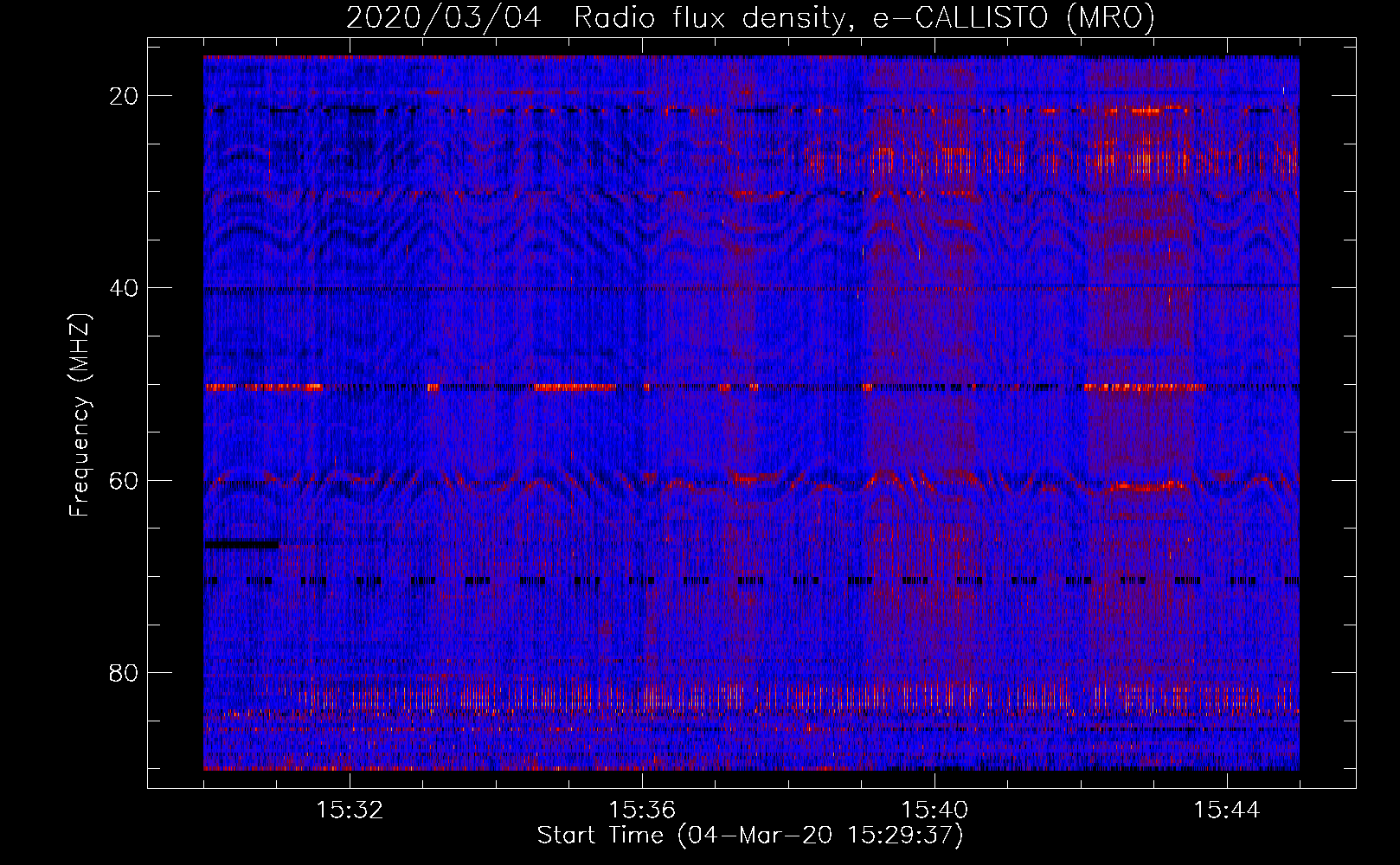The height and width of the screenshot is (865, 1400).
Task: Click the short black bar near 67 MHz
Action: pyautogui.click(x=241, y=544)
